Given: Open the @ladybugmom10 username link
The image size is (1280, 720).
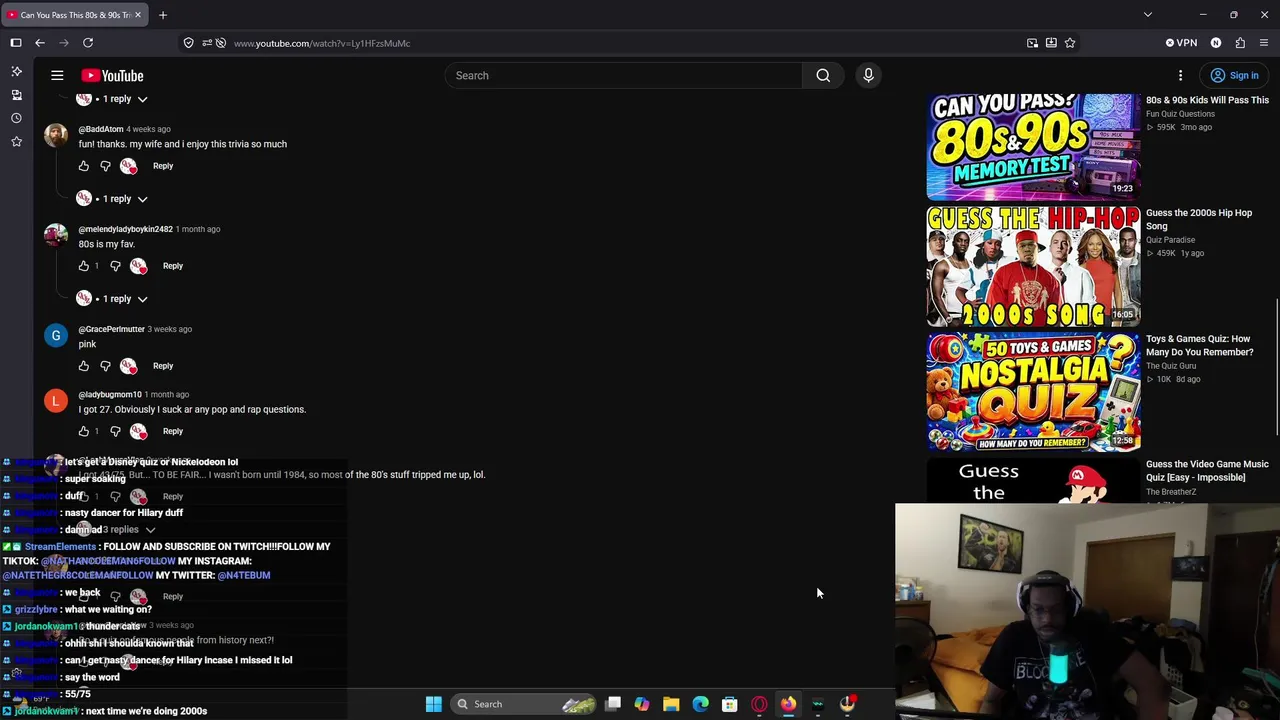Looking at the screenshot, I should (x=110, y=394).
